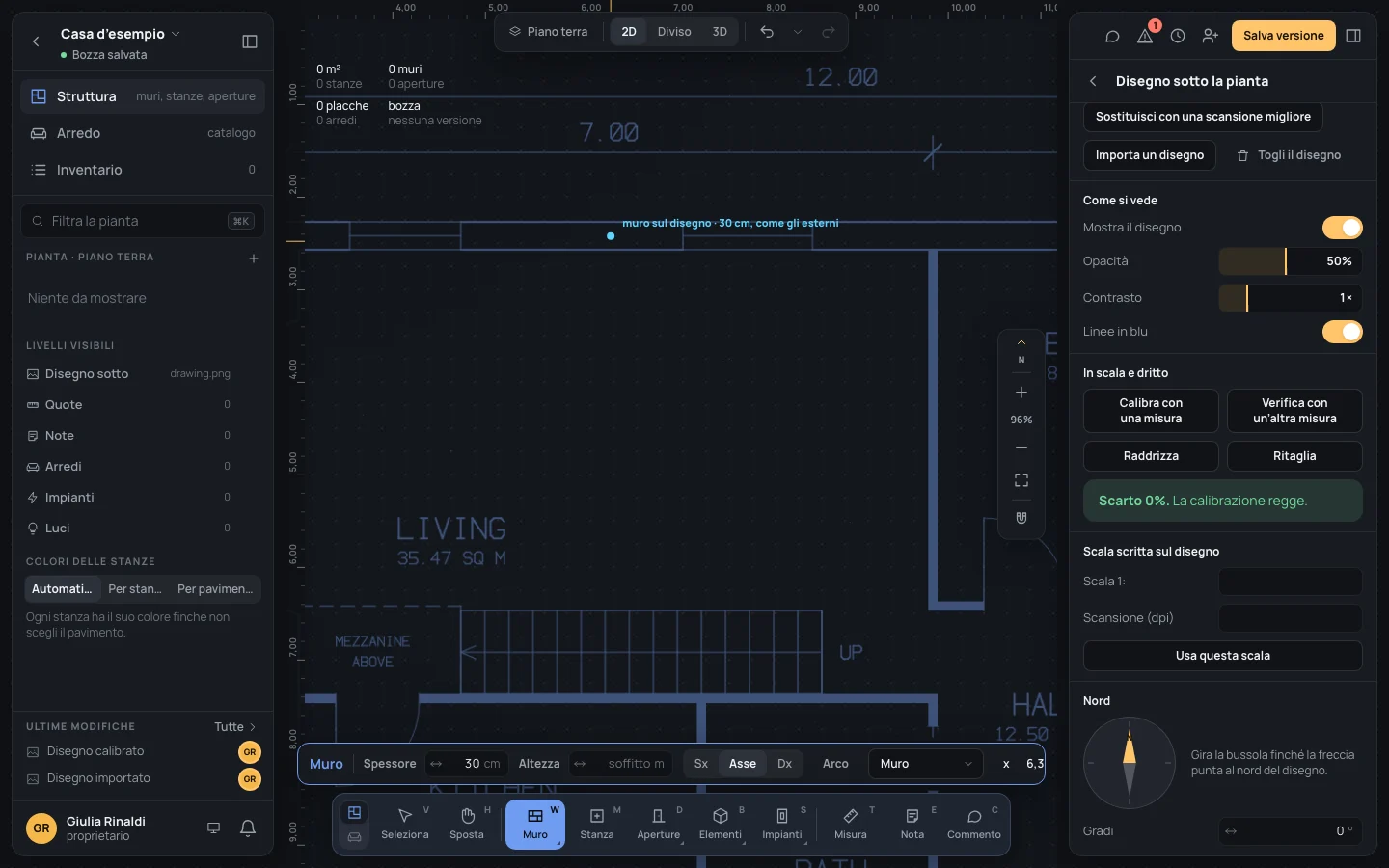Switch room colours to Per pavimento
The height and width of the screenshot is (868, 1389).
pos(215,588)
